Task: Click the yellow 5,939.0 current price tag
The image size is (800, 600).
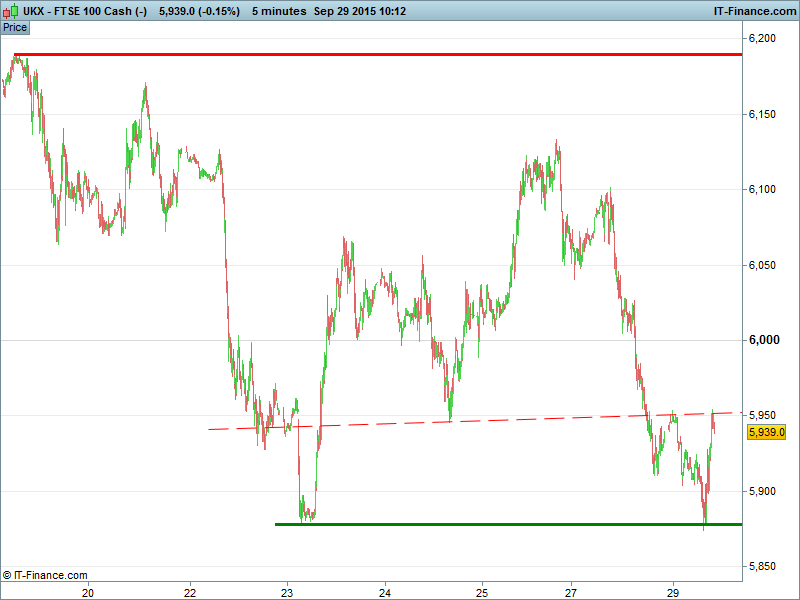Action: [766, 432]
